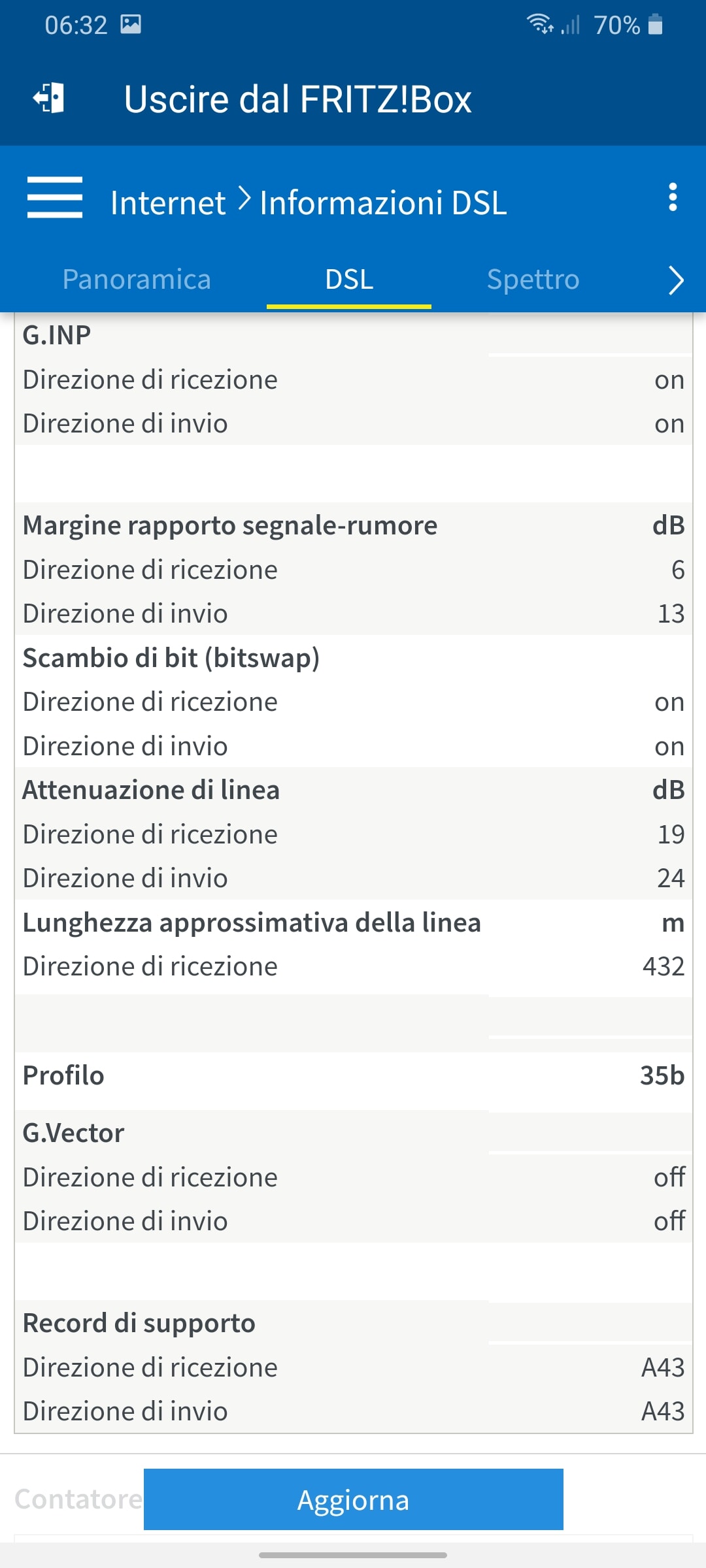The width and height of the screenshot is (706, 1568).
Task: Switch to the Spettro tab
Action: pos(533,280)
